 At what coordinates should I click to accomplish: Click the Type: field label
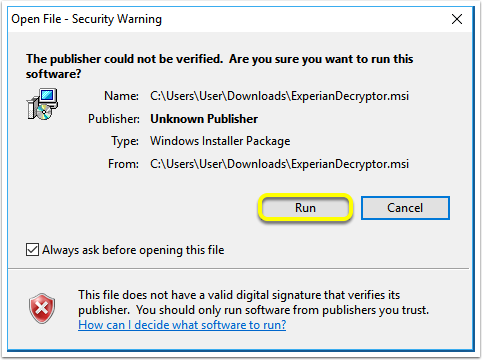pos(125,141)
